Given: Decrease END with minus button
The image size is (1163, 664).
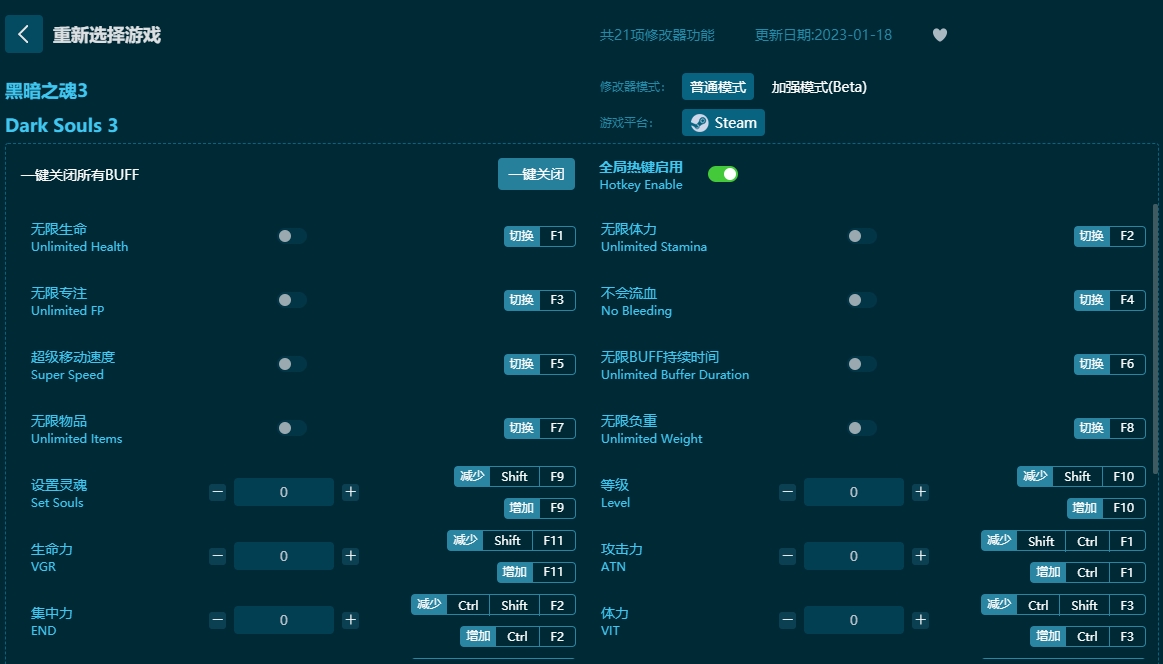Looking at the screenshot, I should click(x=217, y=620).
